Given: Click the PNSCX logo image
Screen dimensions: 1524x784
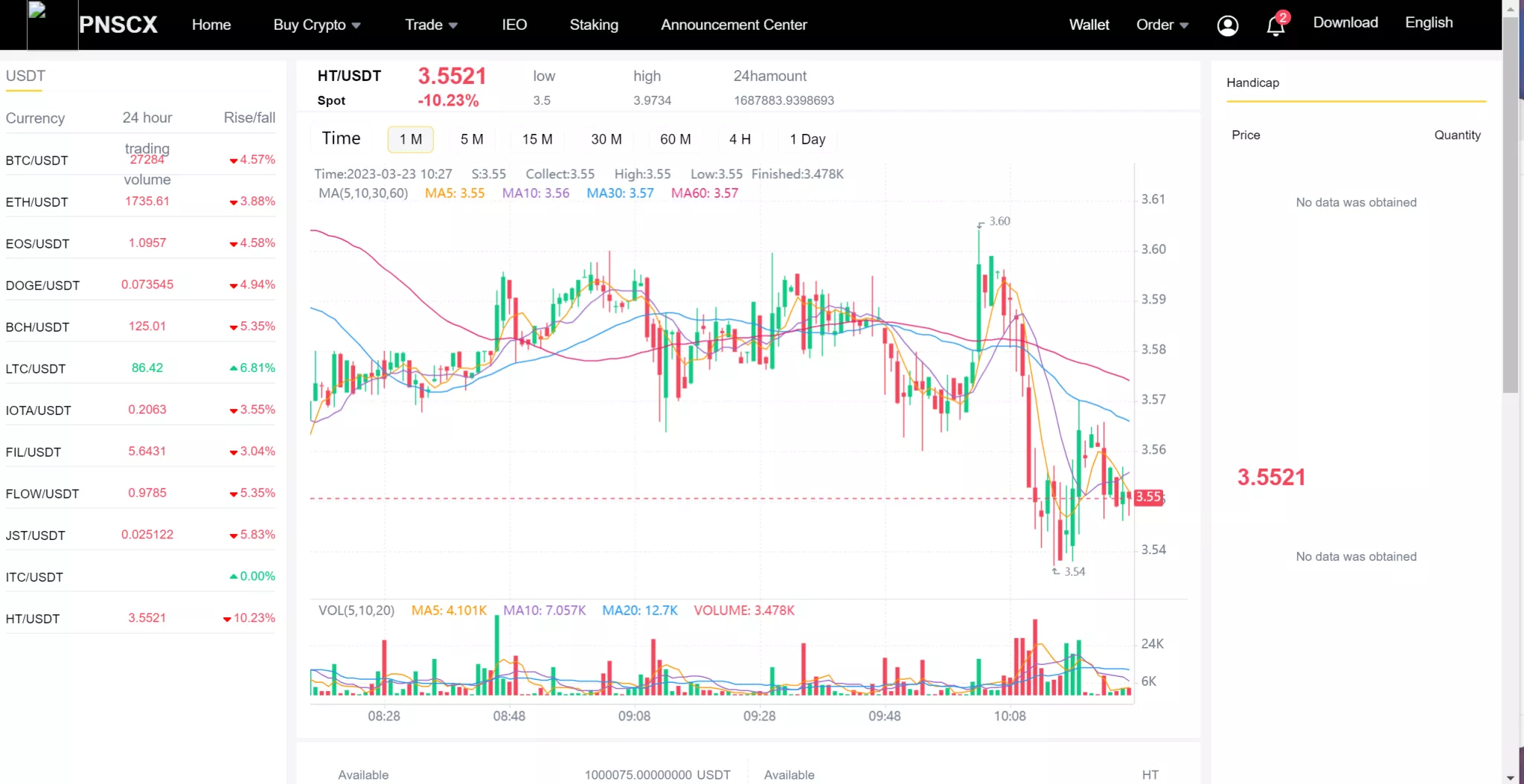Looking at the screenshot, I should [52, 25].
